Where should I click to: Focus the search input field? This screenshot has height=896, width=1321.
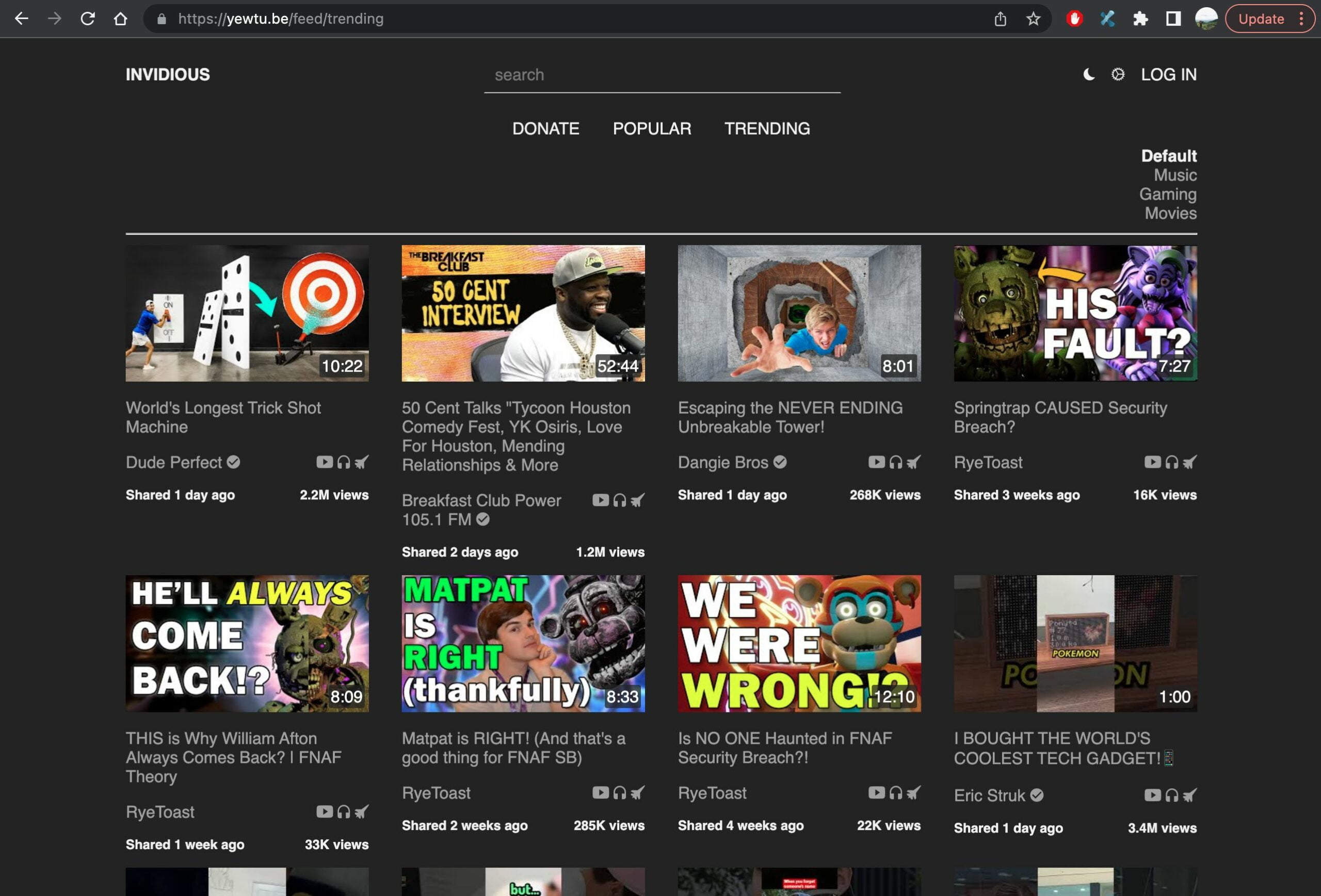[662, 75]
